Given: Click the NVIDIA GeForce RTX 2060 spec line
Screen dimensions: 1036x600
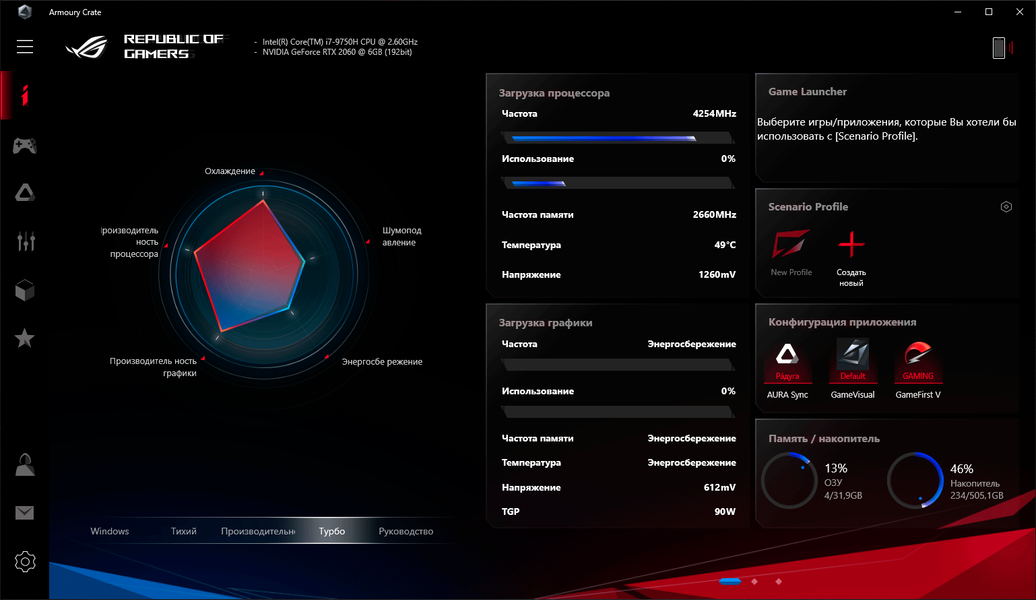Looking at the screenshot, I should (x=337, y=52).
